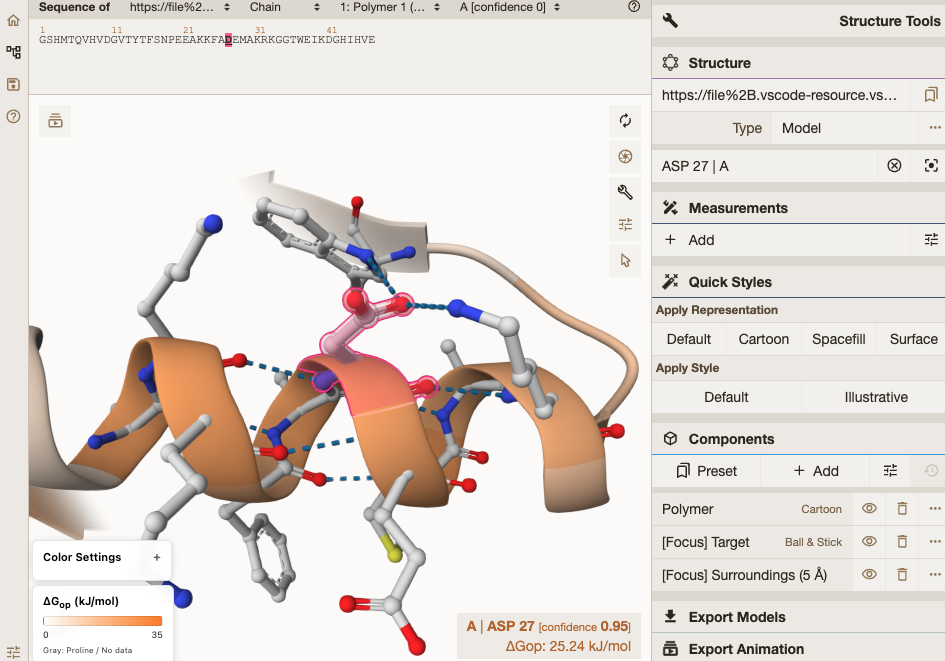
Task: Open Focus Target more options
Action: pyautogui.click(x=934, y=542)
